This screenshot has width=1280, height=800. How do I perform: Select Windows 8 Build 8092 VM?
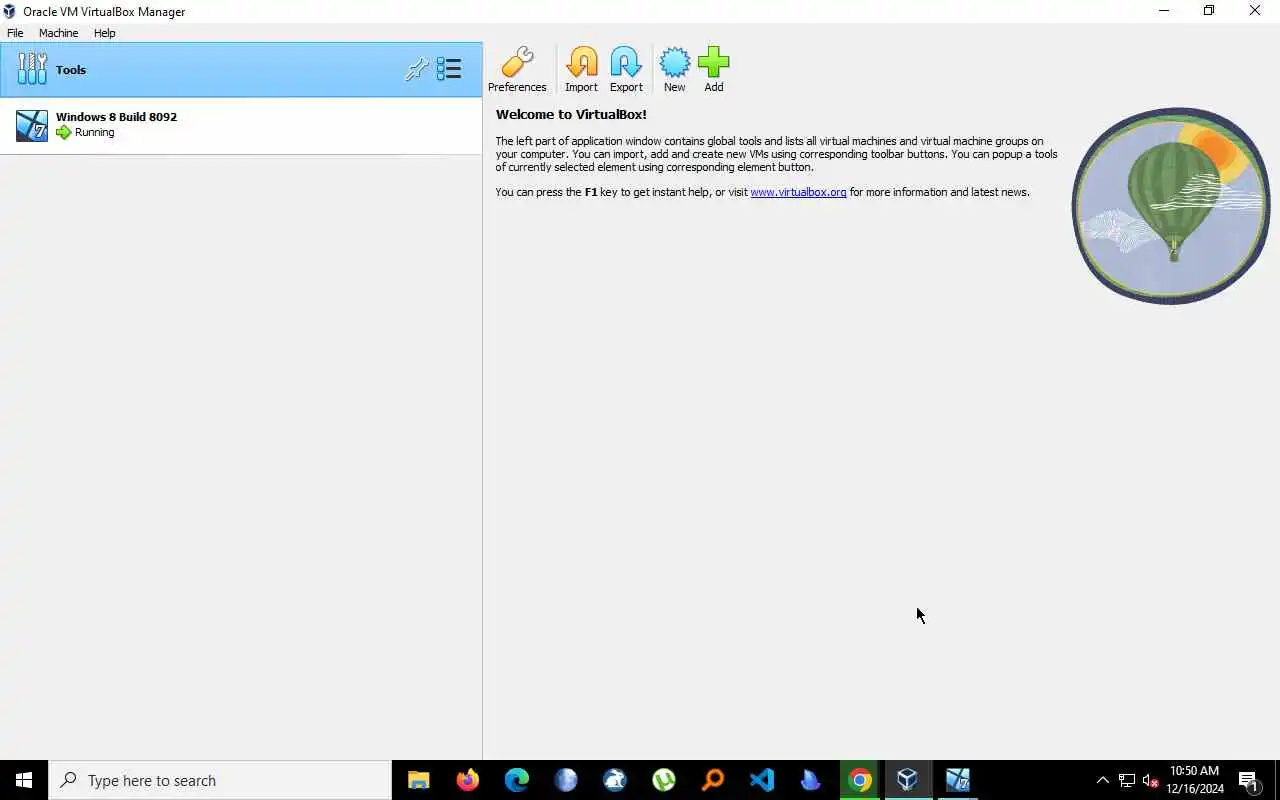[241, 125]
